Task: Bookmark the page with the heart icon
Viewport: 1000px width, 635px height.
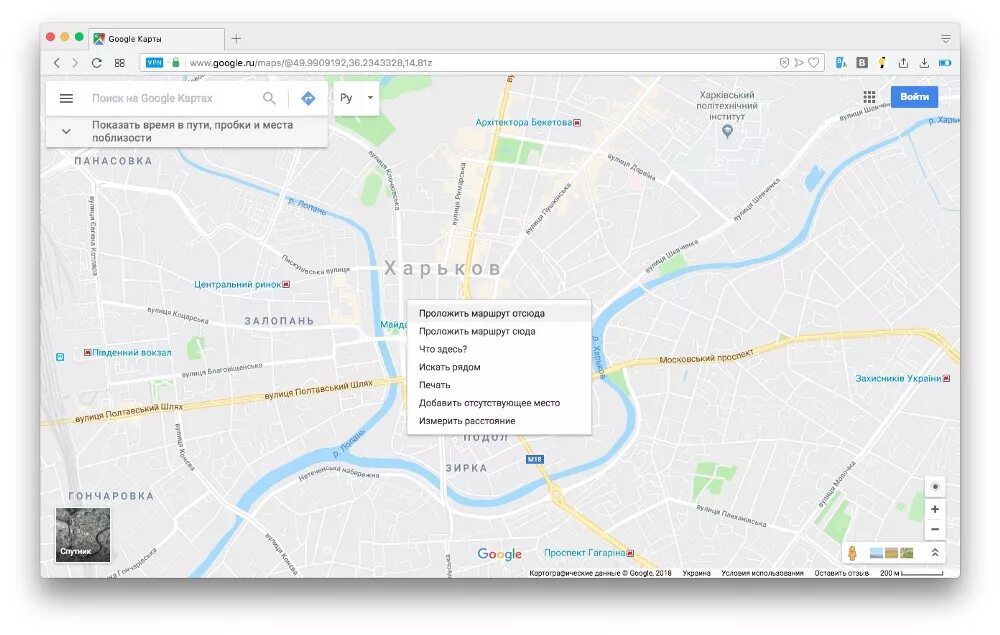Action: pos(814,62)
